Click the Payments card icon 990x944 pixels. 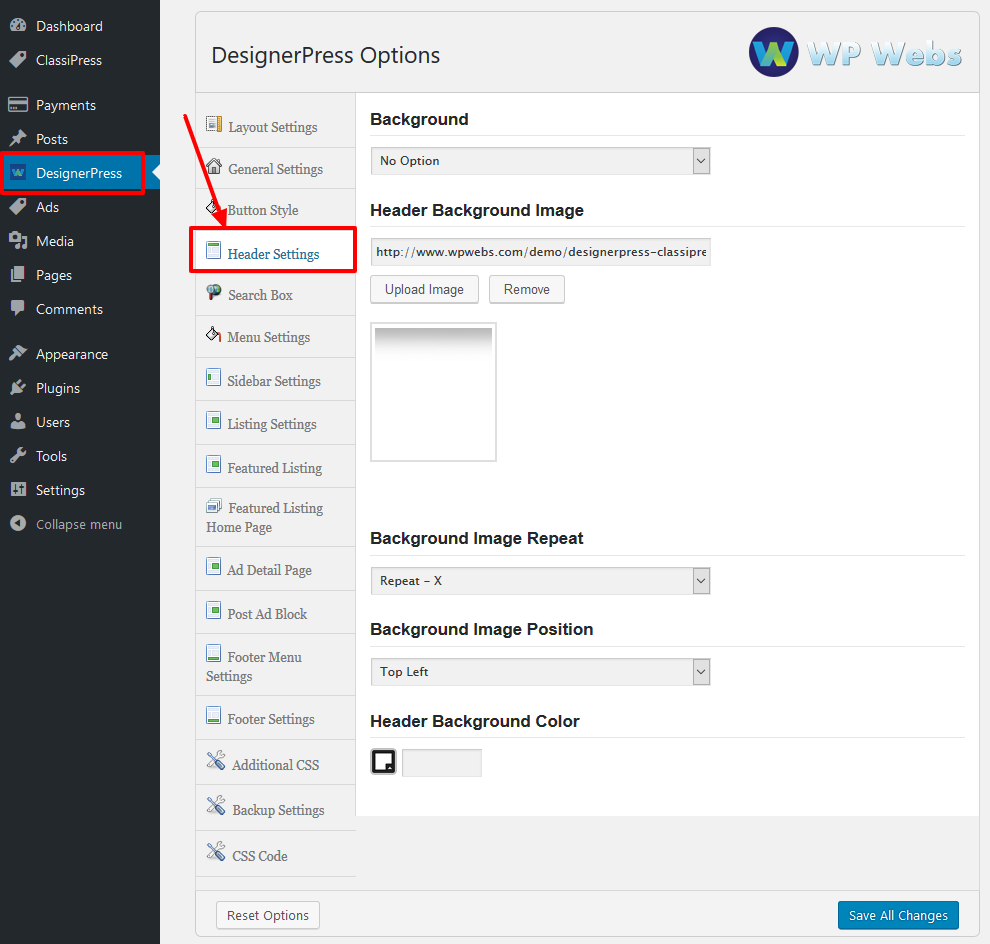pyautogui.click(x=18, y=105)
